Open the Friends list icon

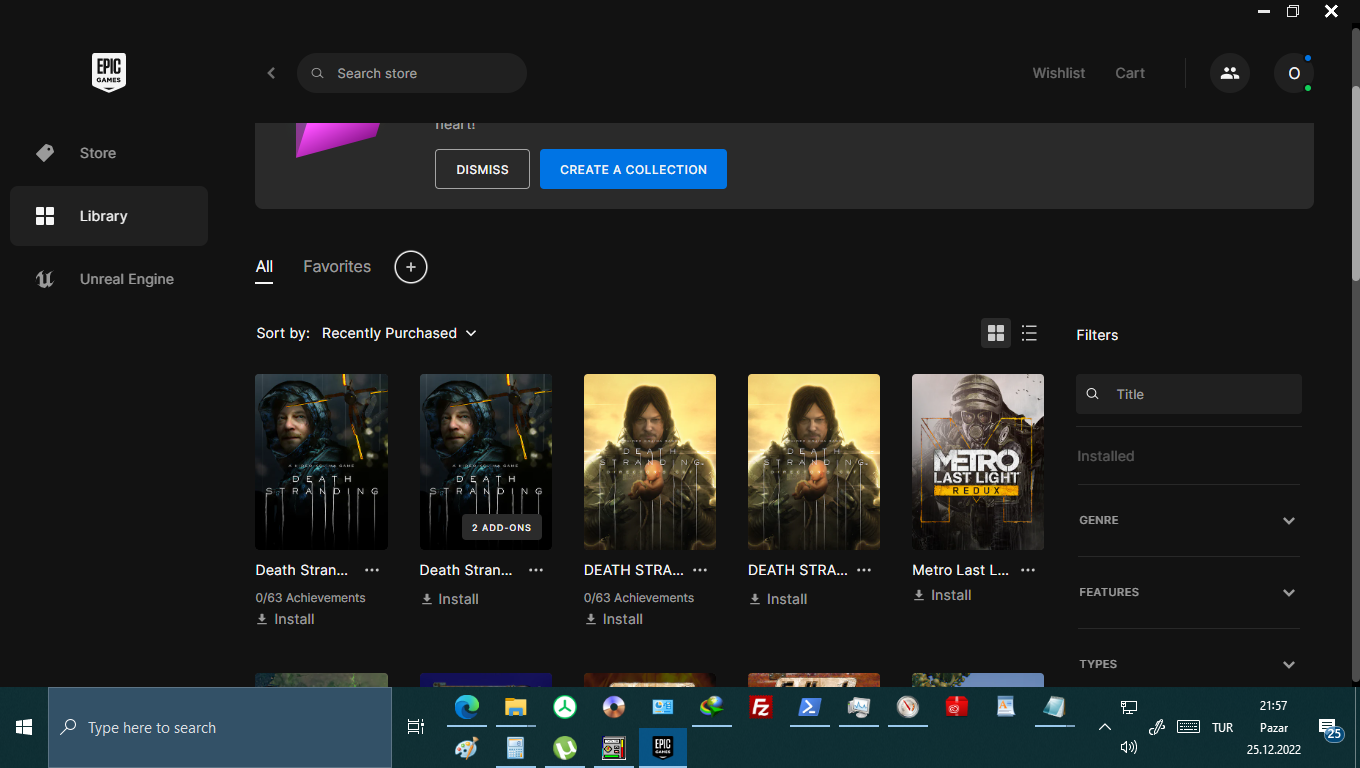(1230, 73)
